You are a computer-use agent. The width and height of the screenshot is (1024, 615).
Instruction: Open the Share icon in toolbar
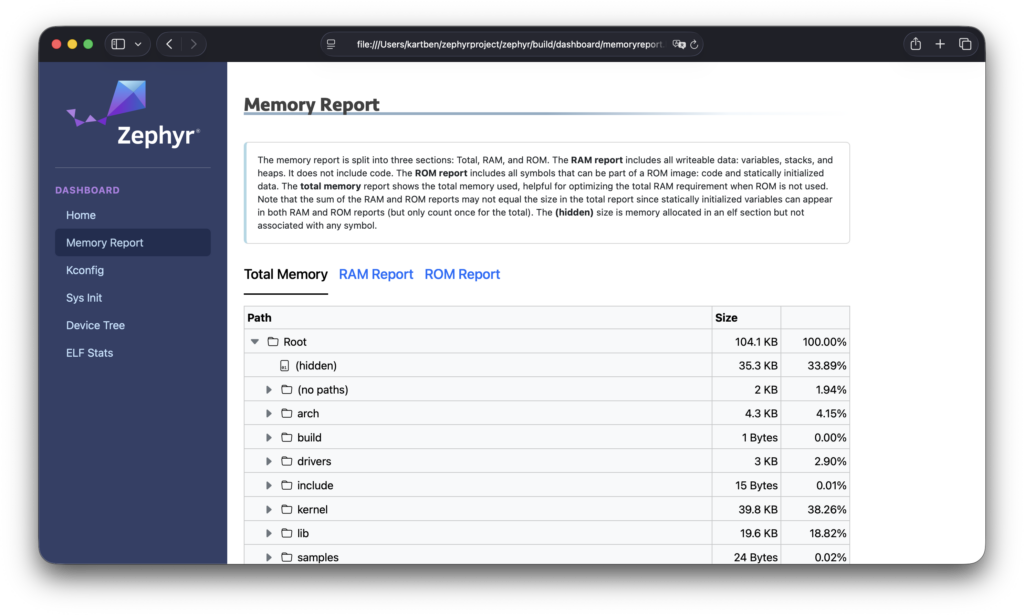tap(915, 44)
